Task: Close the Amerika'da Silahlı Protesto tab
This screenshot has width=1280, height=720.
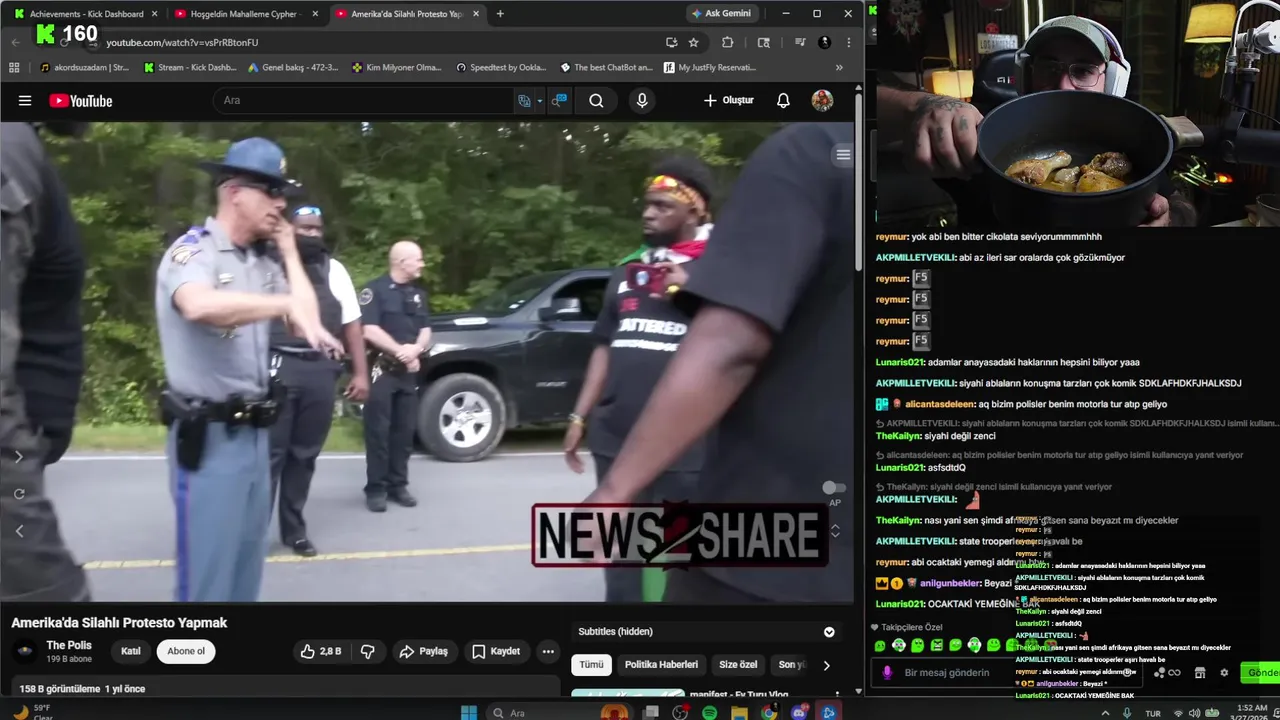Action: pyautogui.click(x=475, y=14)
